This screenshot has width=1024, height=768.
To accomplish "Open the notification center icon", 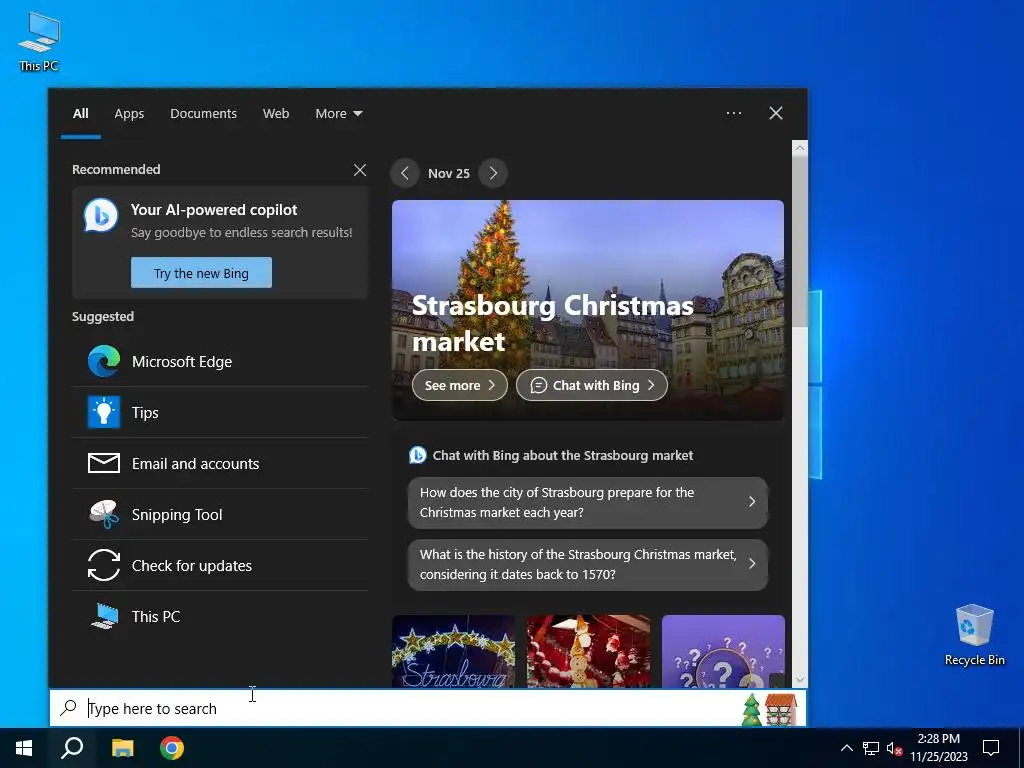I will [x=991, y=748].
